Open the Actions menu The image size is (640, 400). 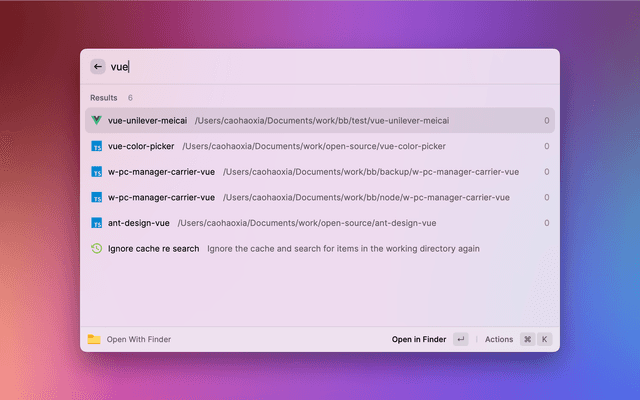[x=498, y=339]
